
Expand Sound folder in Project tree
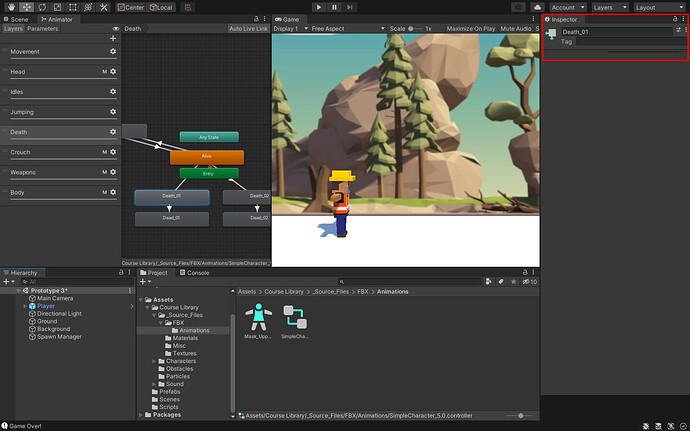point(154,384)
